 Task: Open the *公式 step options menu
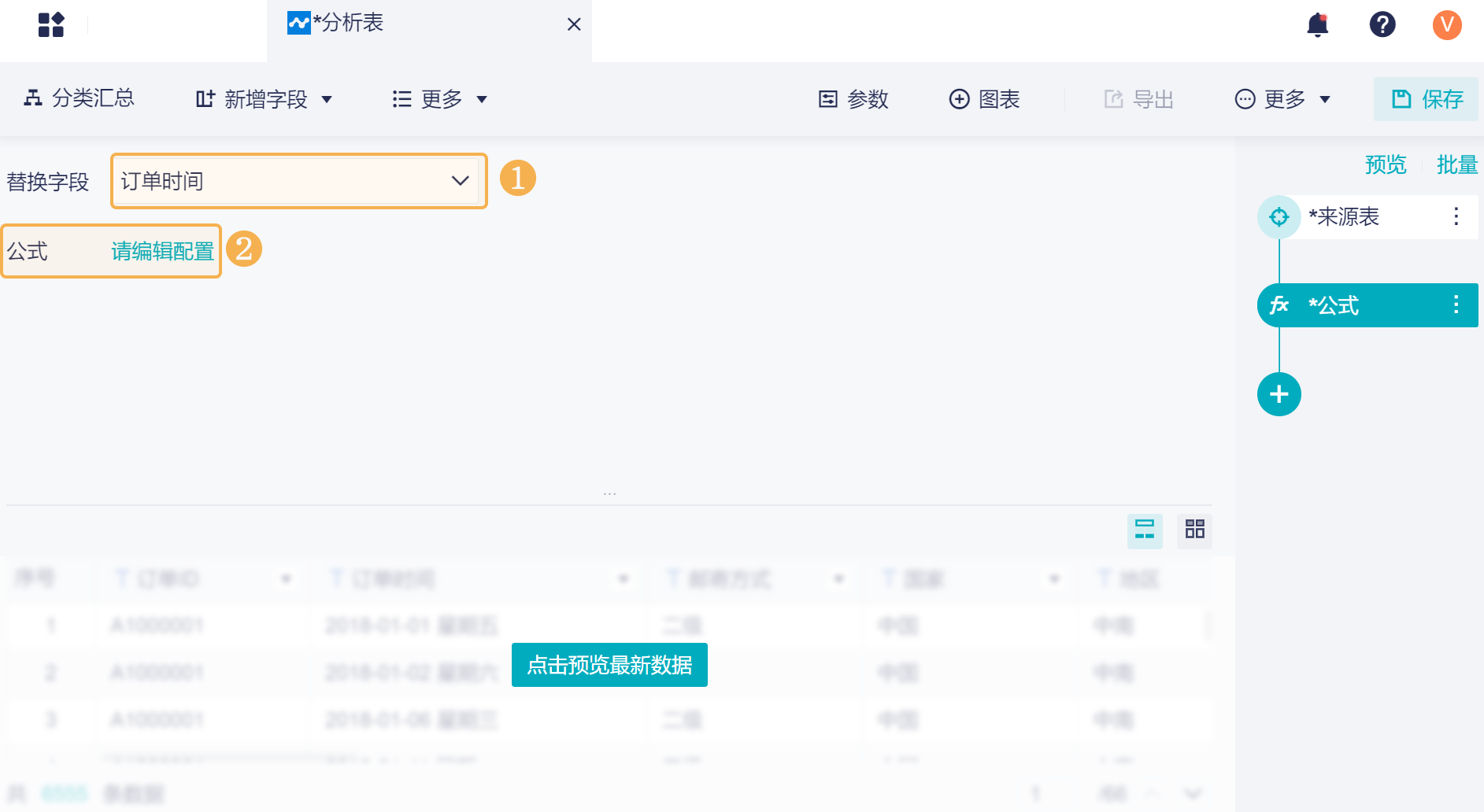(1456, 305)
